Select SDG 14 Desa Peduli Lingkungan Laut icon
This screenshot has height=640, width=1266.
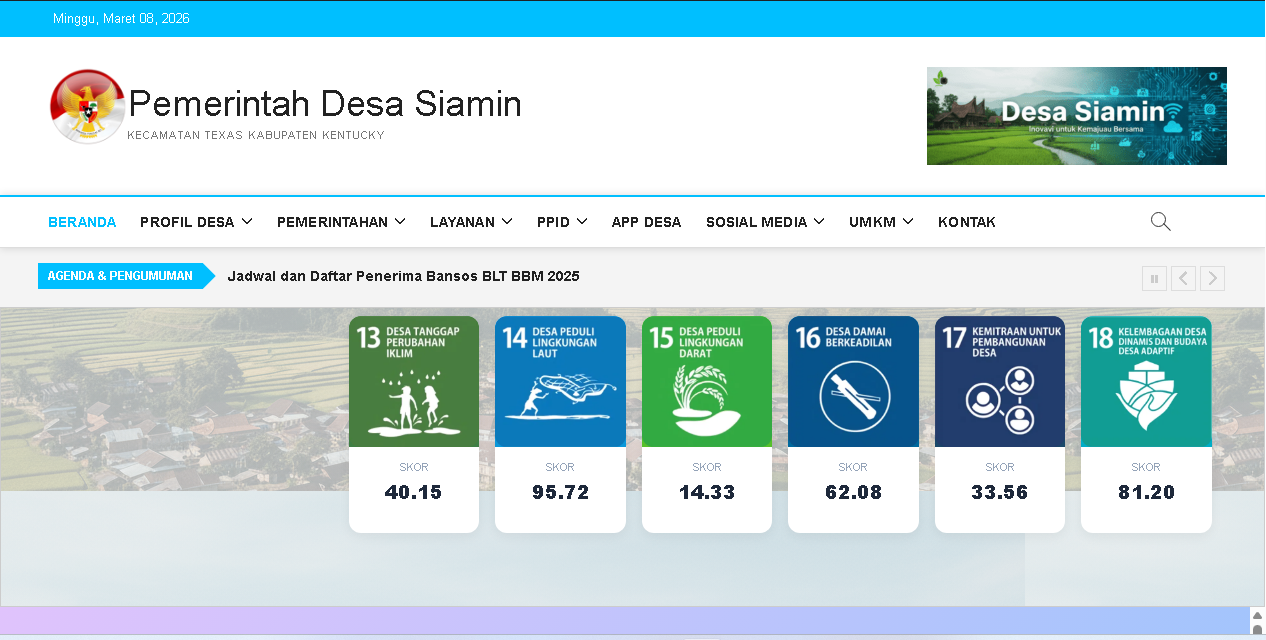click(560, 381)
